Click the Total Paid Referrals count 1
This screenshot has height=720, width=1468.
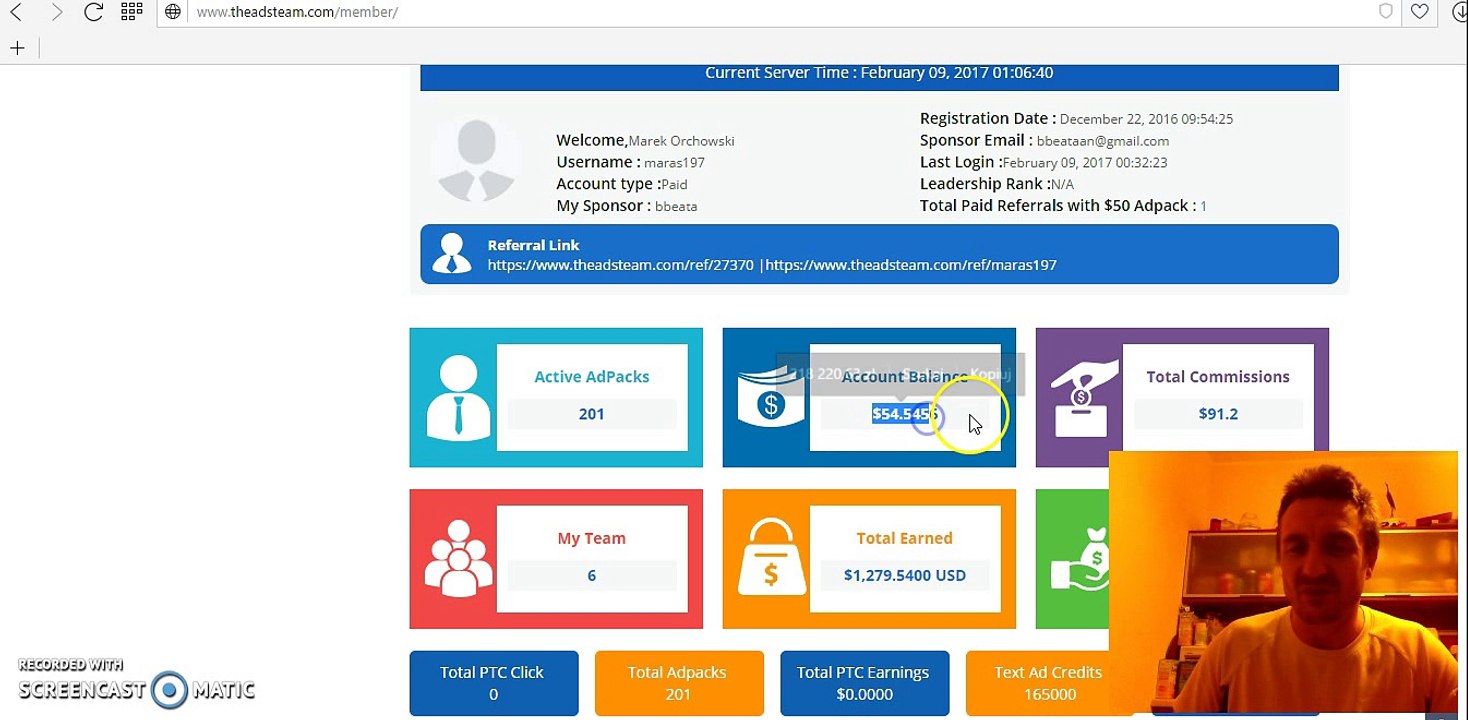[1204, 207]
